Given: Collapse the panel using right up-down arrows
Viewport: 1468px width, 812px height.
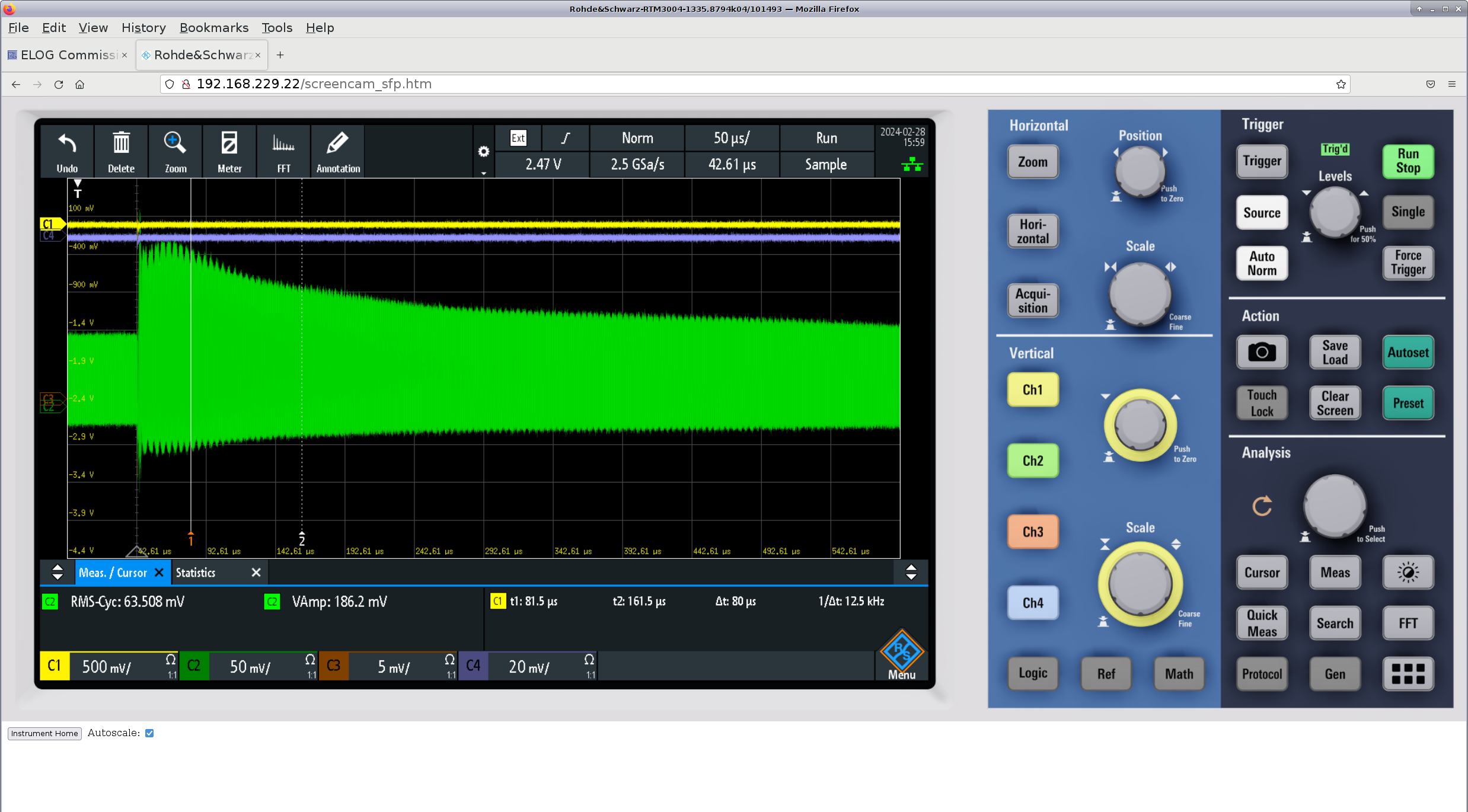Looking at the screenshot, I should [x=911, y=573].
